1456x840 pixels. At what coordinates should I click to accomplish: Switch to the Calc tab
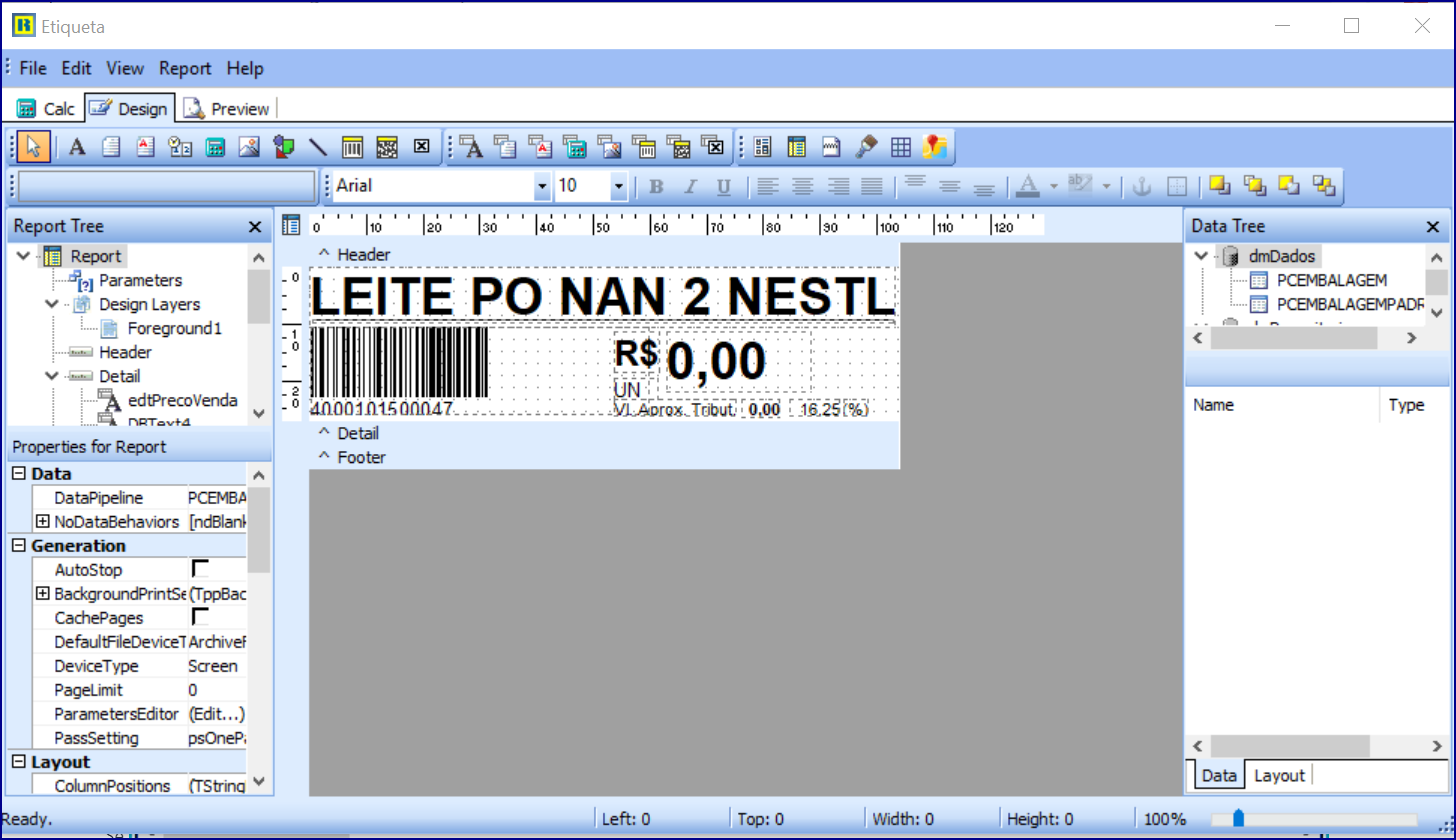pos(46,108)
